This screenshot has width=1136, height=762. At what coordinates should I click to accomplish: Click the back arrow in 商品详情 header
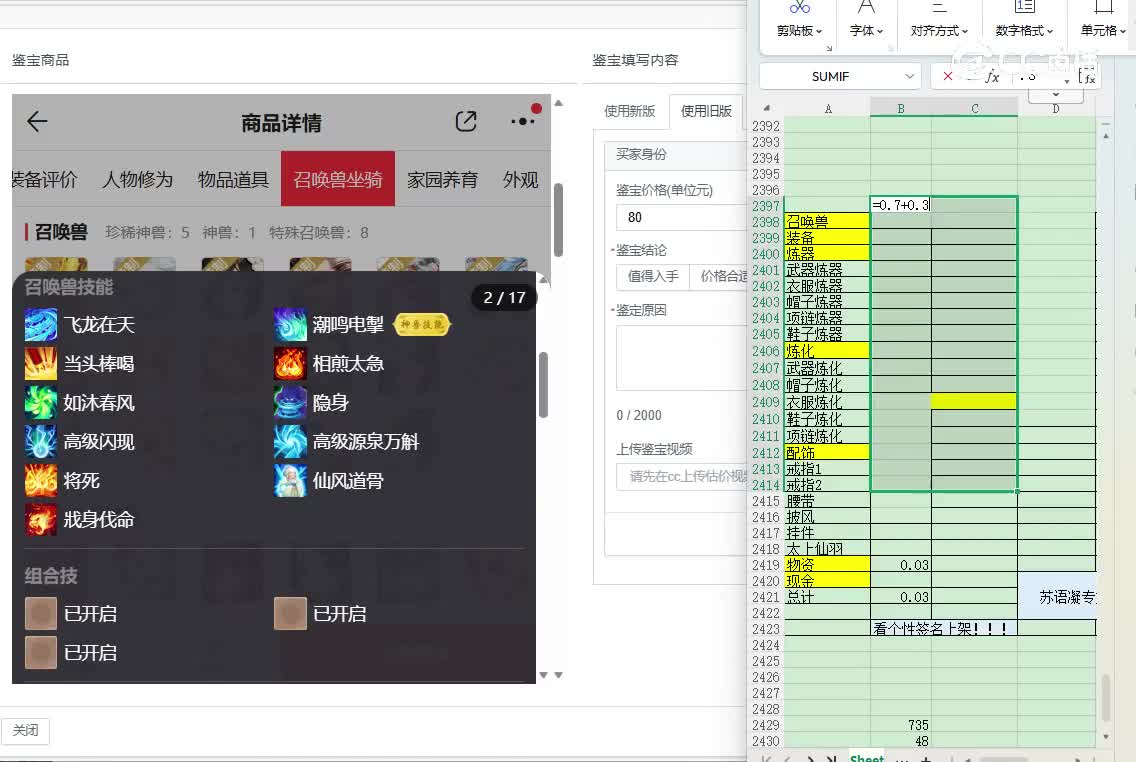(x=37, y=122)
